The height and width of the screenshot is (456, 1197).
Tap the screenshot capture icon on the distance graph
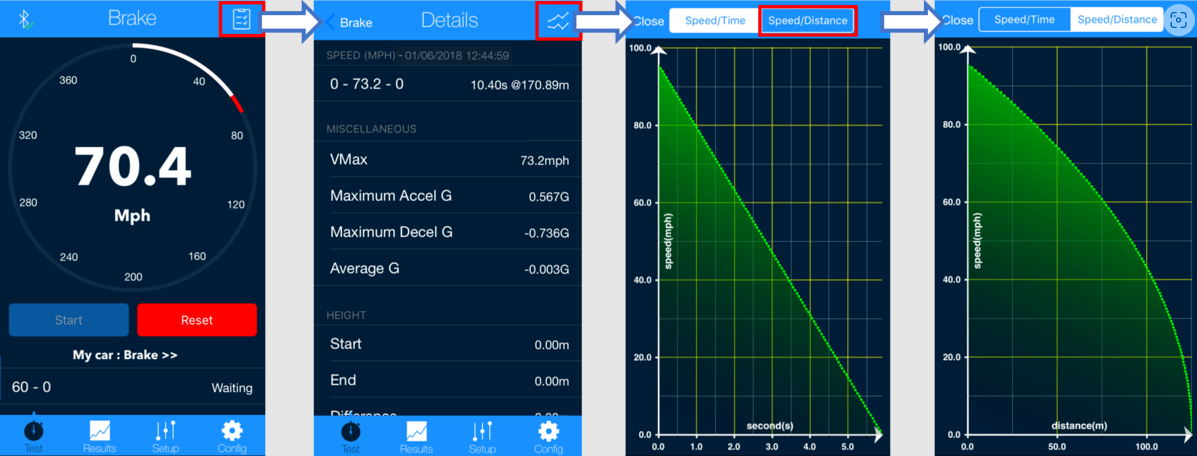[1178, 20]
